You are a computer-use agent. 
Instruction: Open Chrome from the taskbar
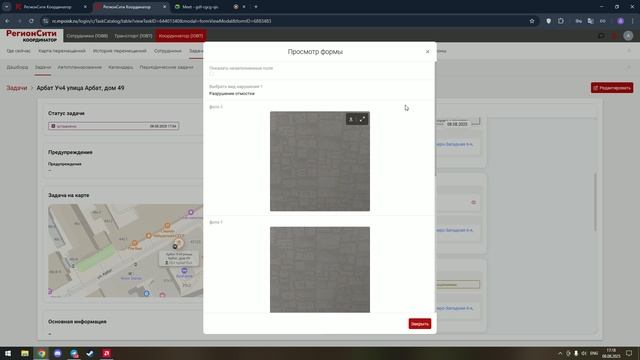click(41, 353)
